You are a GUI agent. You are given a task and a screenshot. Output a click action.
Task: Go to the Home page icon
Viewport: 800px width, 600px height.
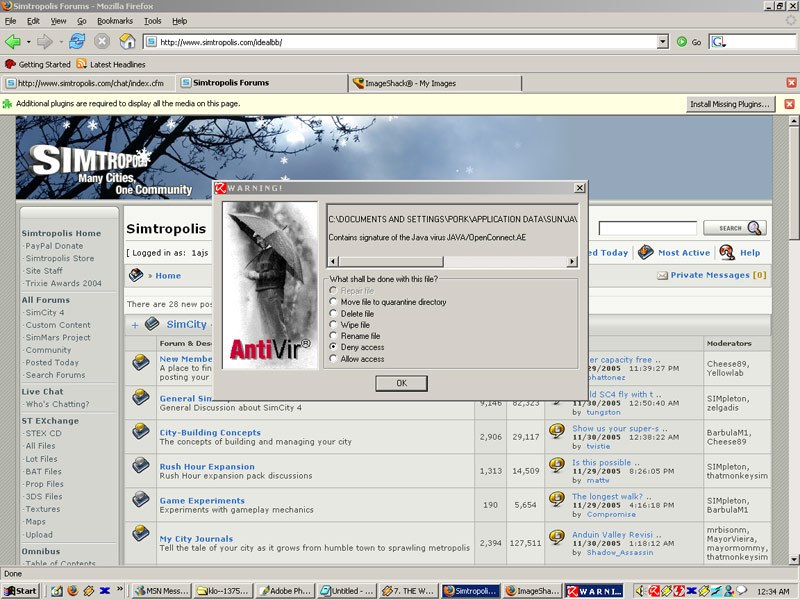pos(127,41)
